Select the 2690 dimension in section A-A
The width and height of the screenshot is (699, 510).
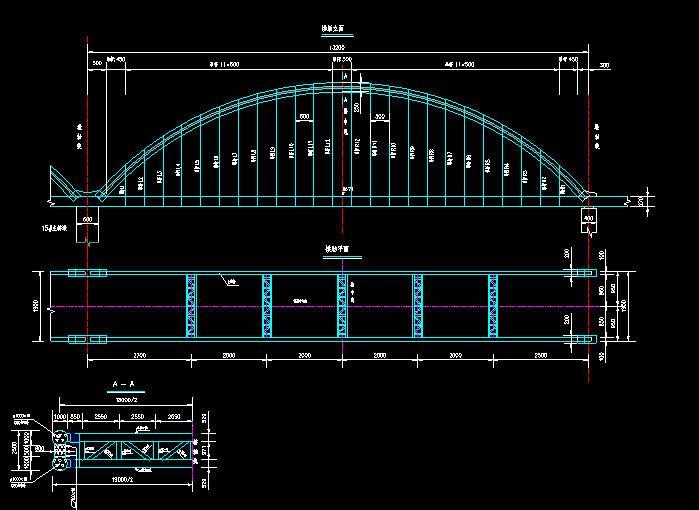[174, 416]
